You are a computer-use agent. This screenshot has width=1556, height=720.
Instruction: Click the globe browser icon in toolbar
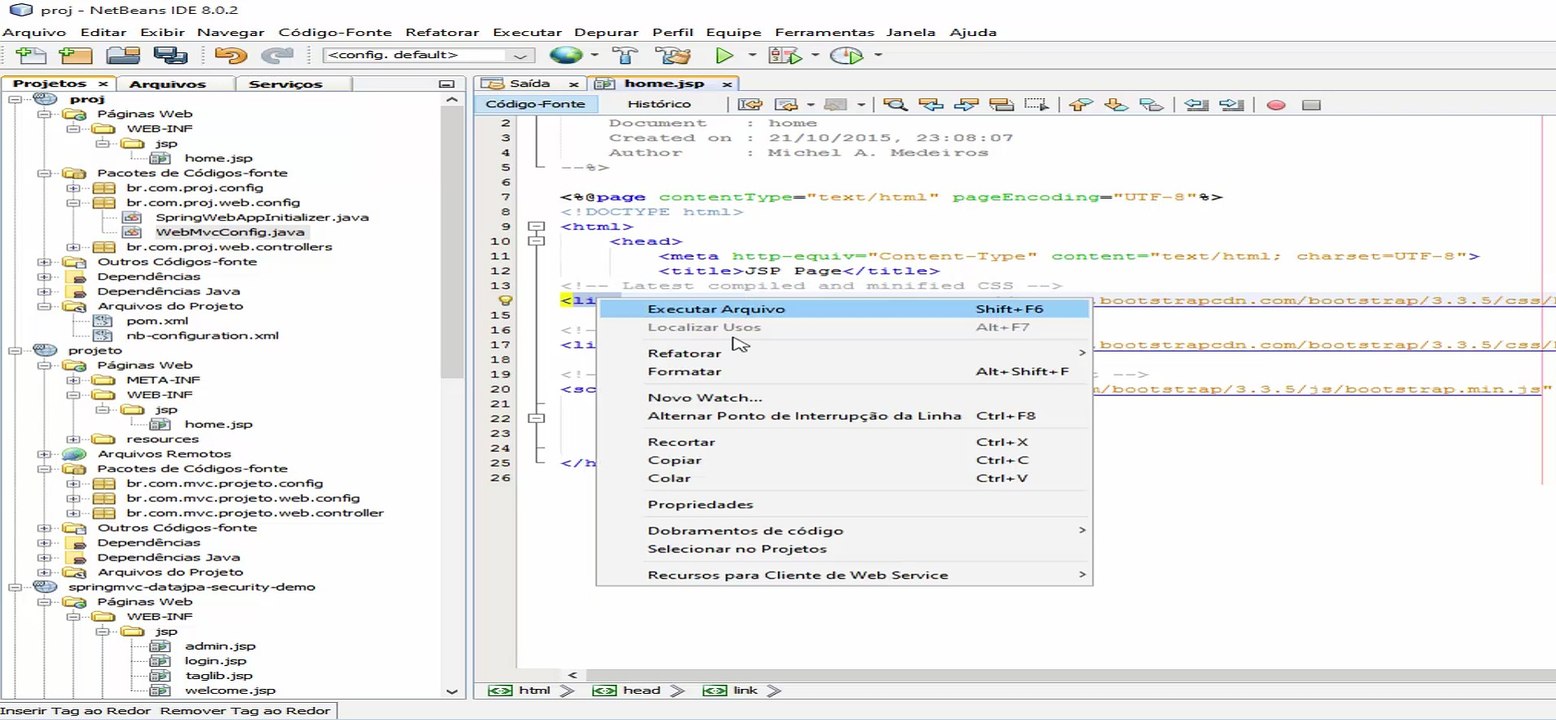pyautogui.click(x=566, y=56)
